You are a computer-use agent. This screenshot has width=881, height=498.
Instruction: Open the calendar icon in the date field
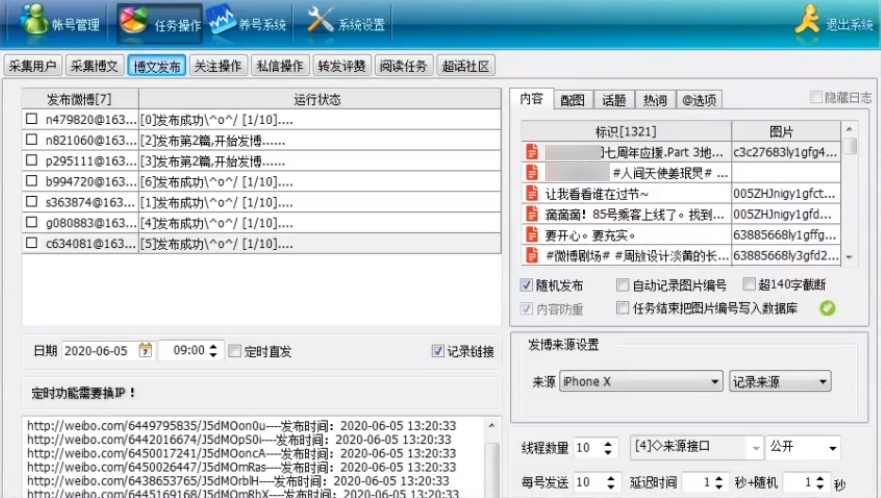(146, 351)
